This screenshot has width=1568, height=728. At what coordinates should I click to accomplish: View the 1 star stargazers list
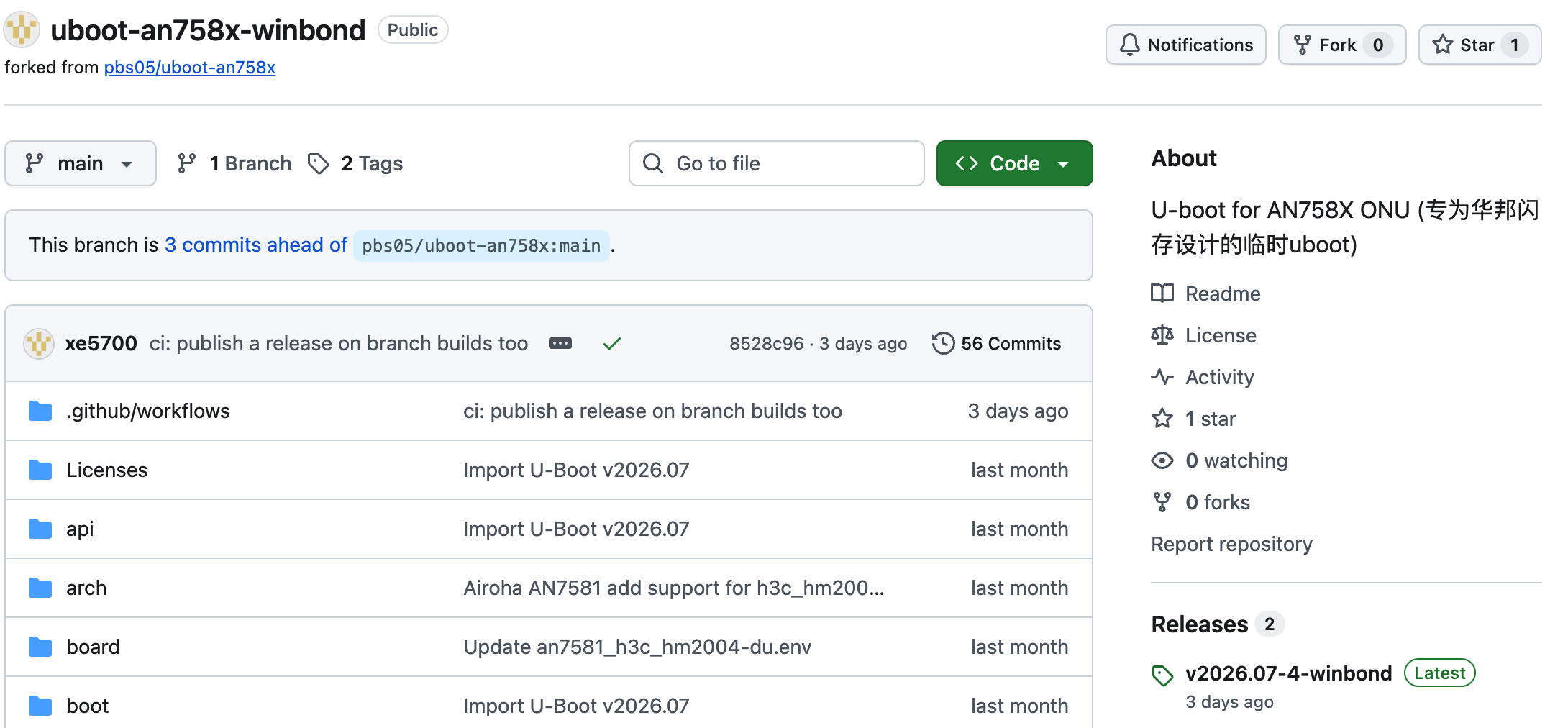[x=1193, y=419]
